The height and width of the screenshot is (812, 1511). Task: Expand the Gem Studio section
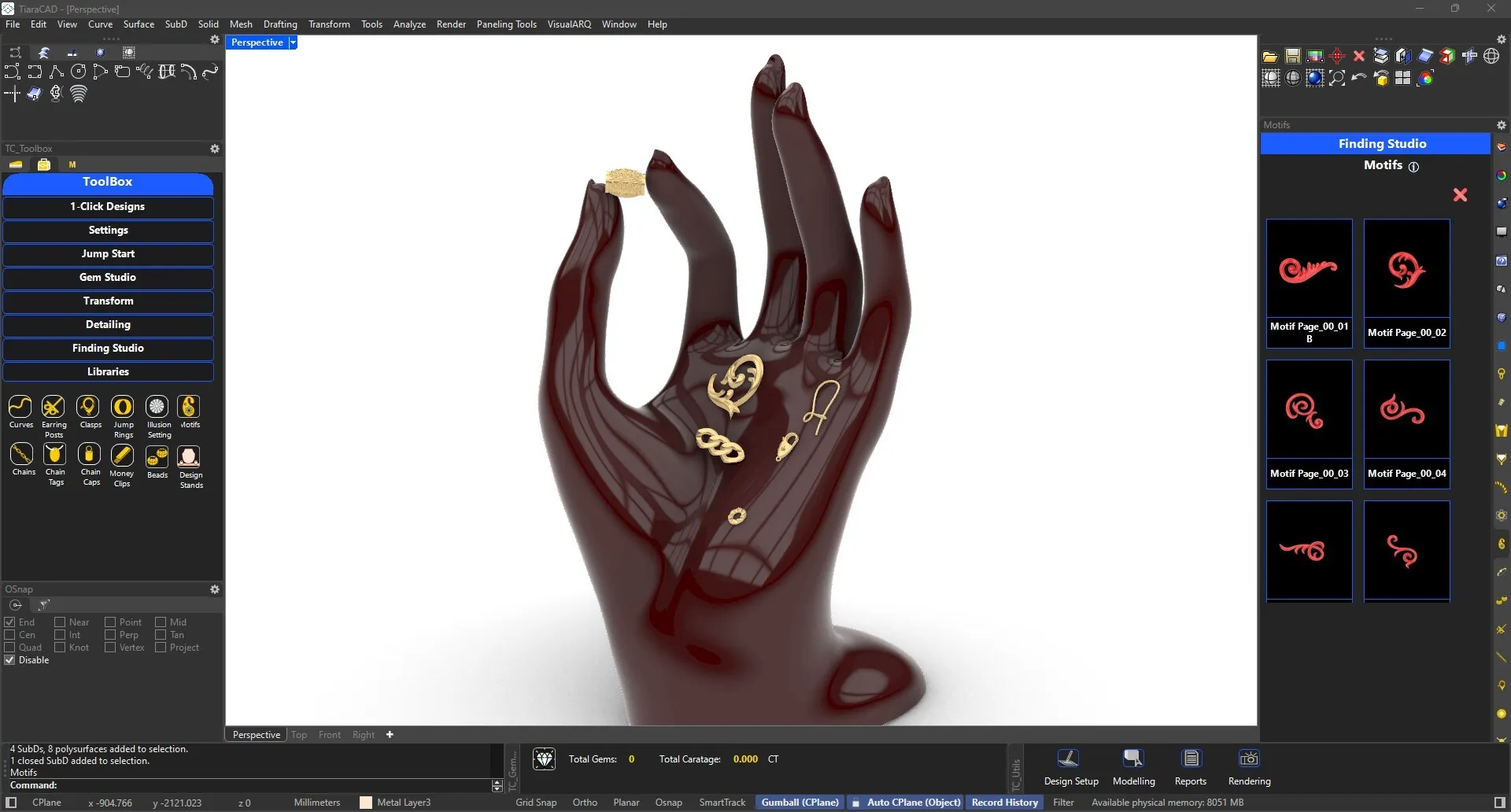108,278
